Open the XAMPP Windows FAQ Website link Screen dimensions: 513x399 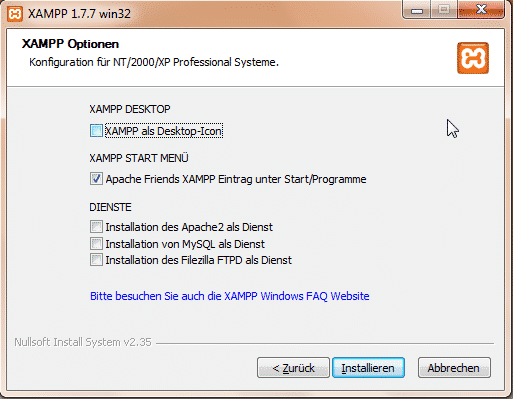(230, 296)
